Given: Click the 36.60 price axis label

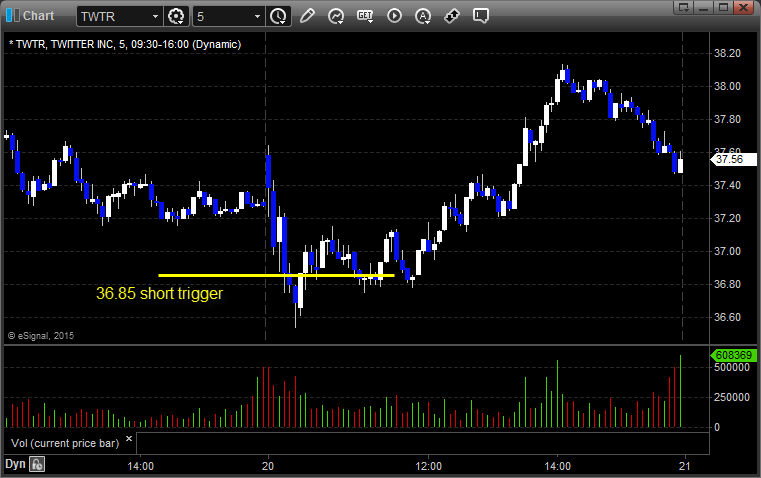Looking at the screenshot, I should pyautogui.click(x=728, y=317).
